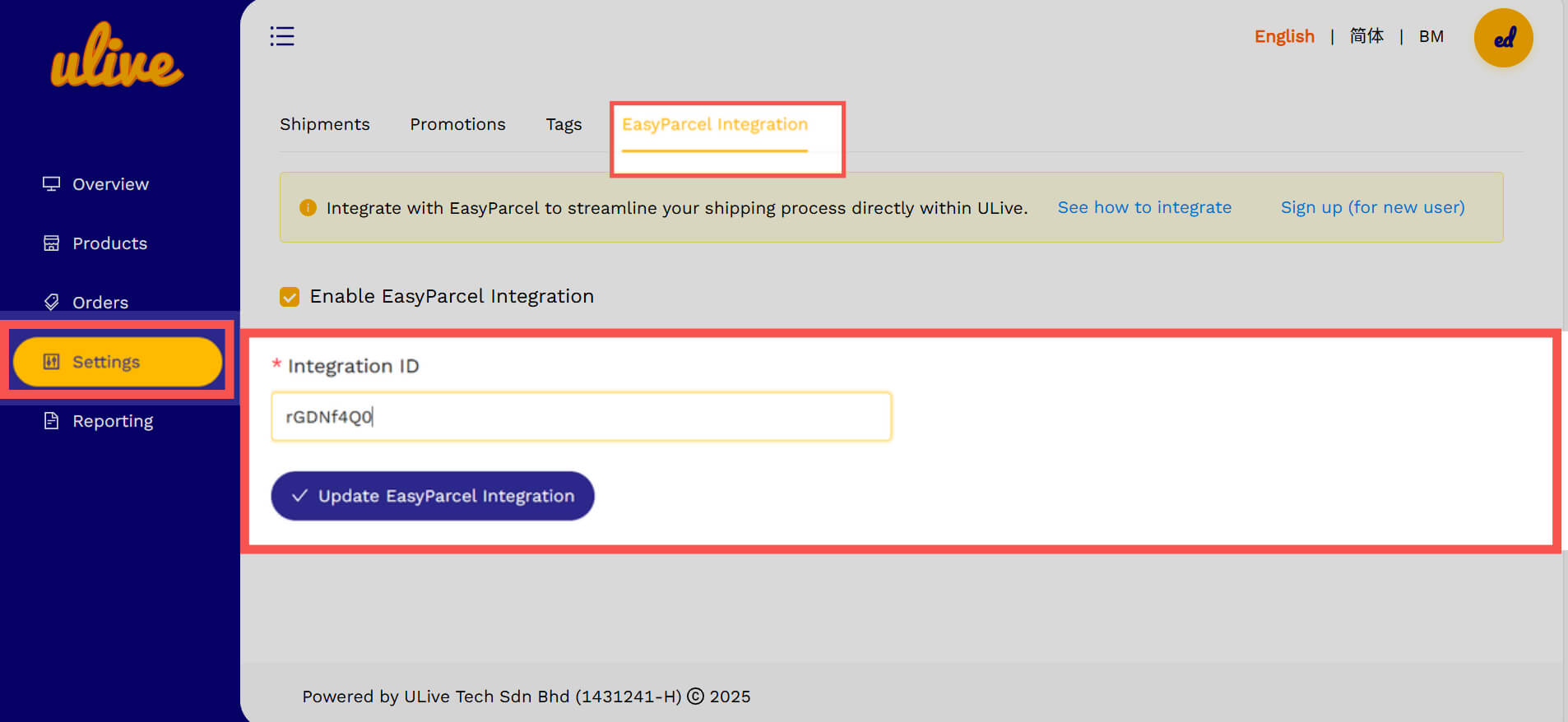Image resolution: width=1568 pixels, height=722 pixels.
Task: Click the Overview monitor icon
Action: tap(51, 184)
